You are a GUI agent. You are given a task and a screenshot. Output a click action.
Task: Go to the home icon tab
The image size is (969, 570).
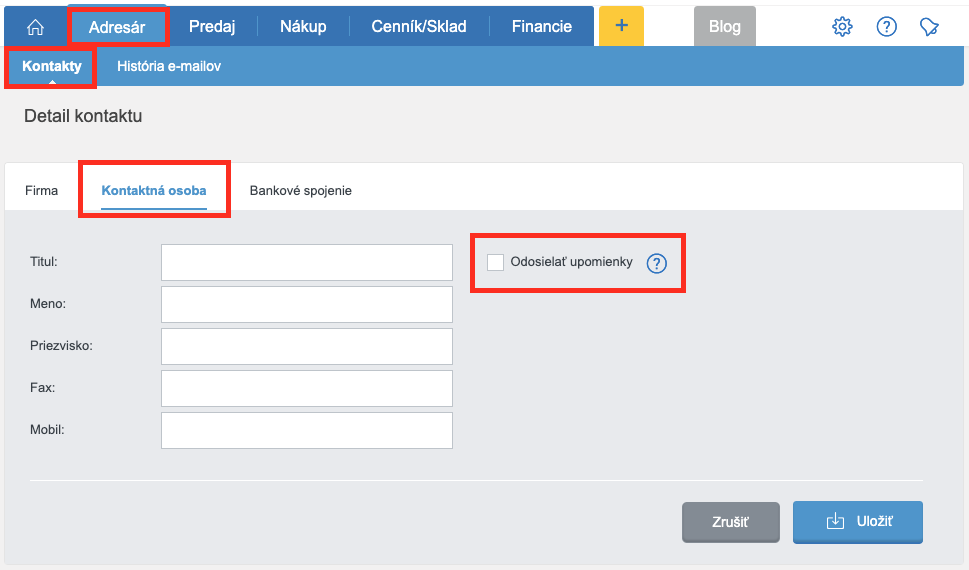(35, 26)
